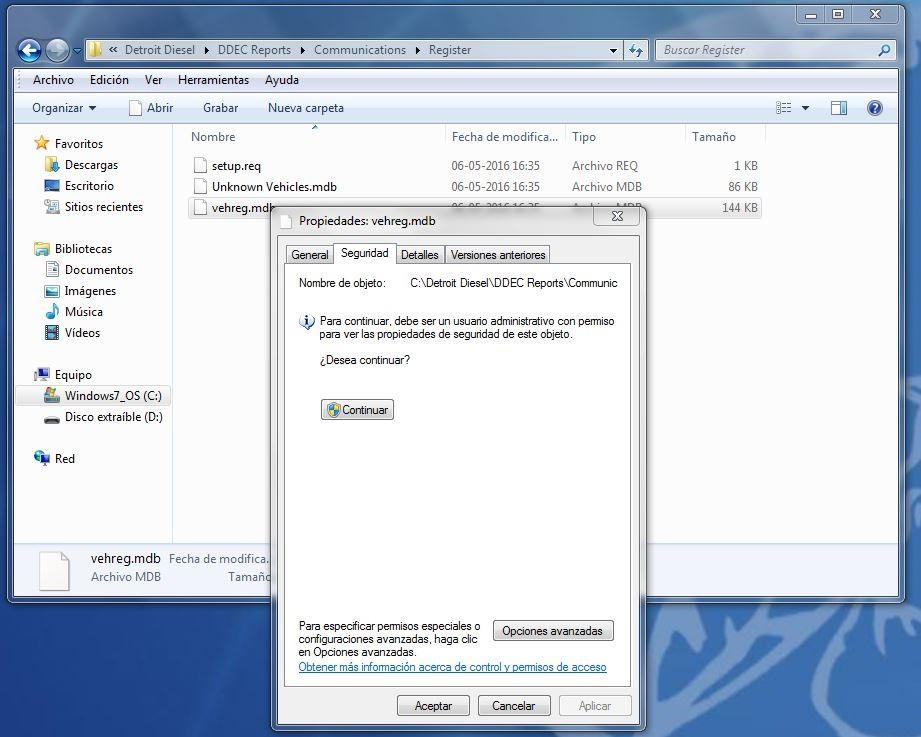Screen dimensions: 921x737
Task: Expand dropdown arrow after Communications
Action: point(418,51)
